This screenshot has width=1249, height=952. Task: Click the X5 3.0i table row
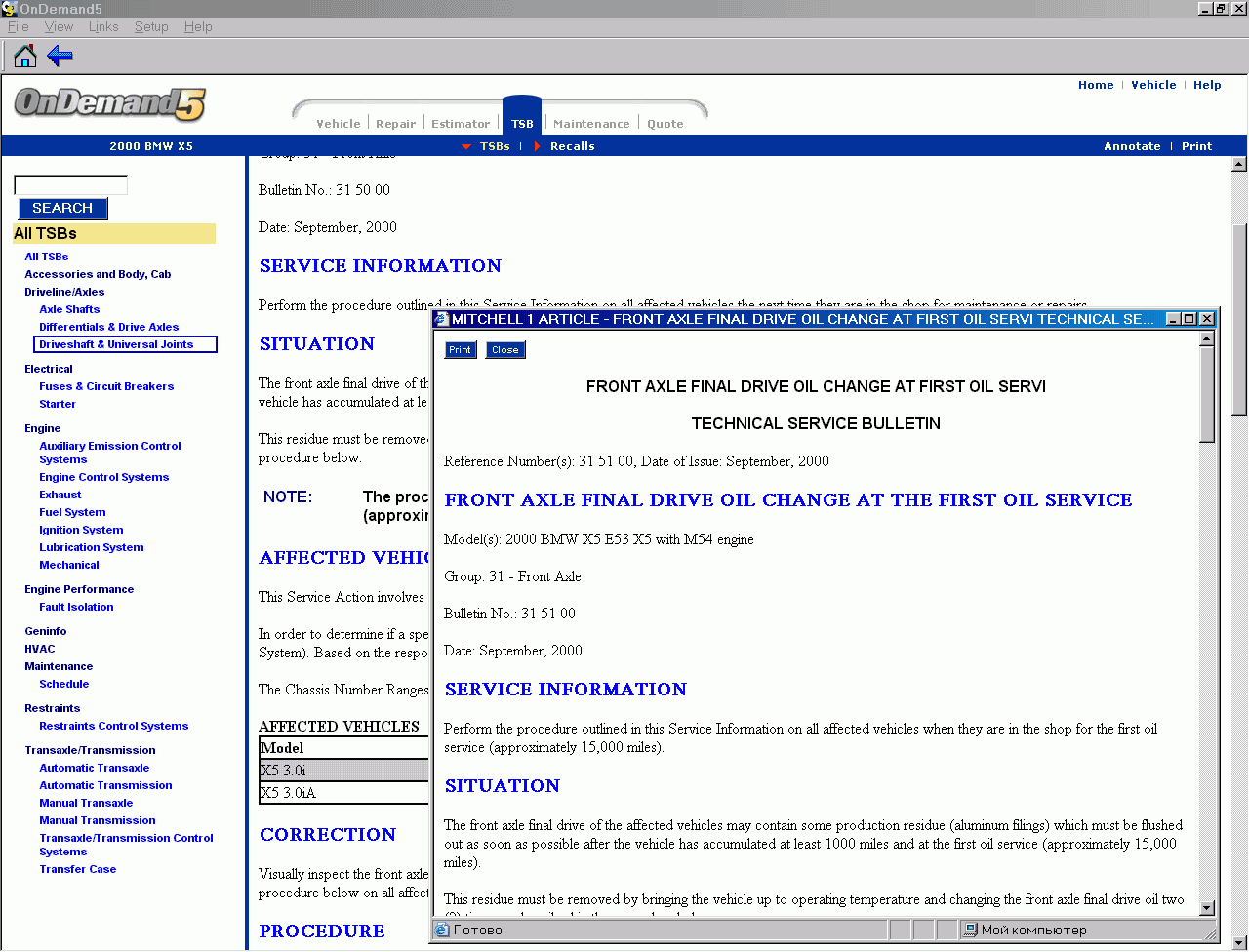[x=343, y=771]
